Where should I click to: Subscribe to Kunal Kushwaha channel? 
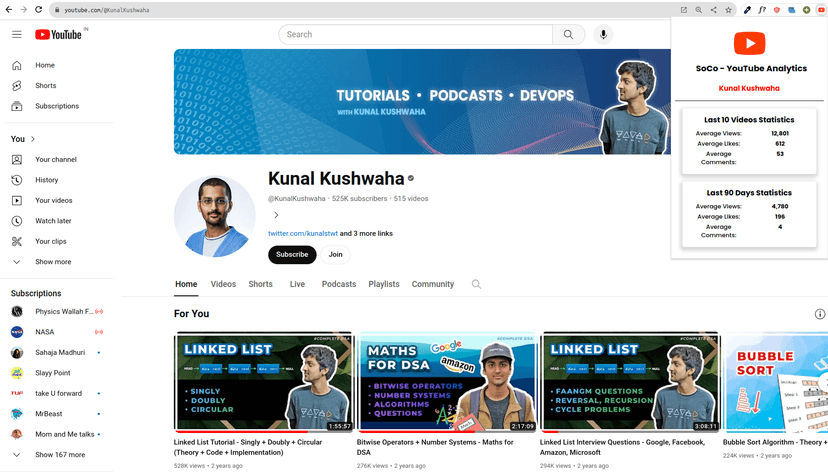(292, 255)
